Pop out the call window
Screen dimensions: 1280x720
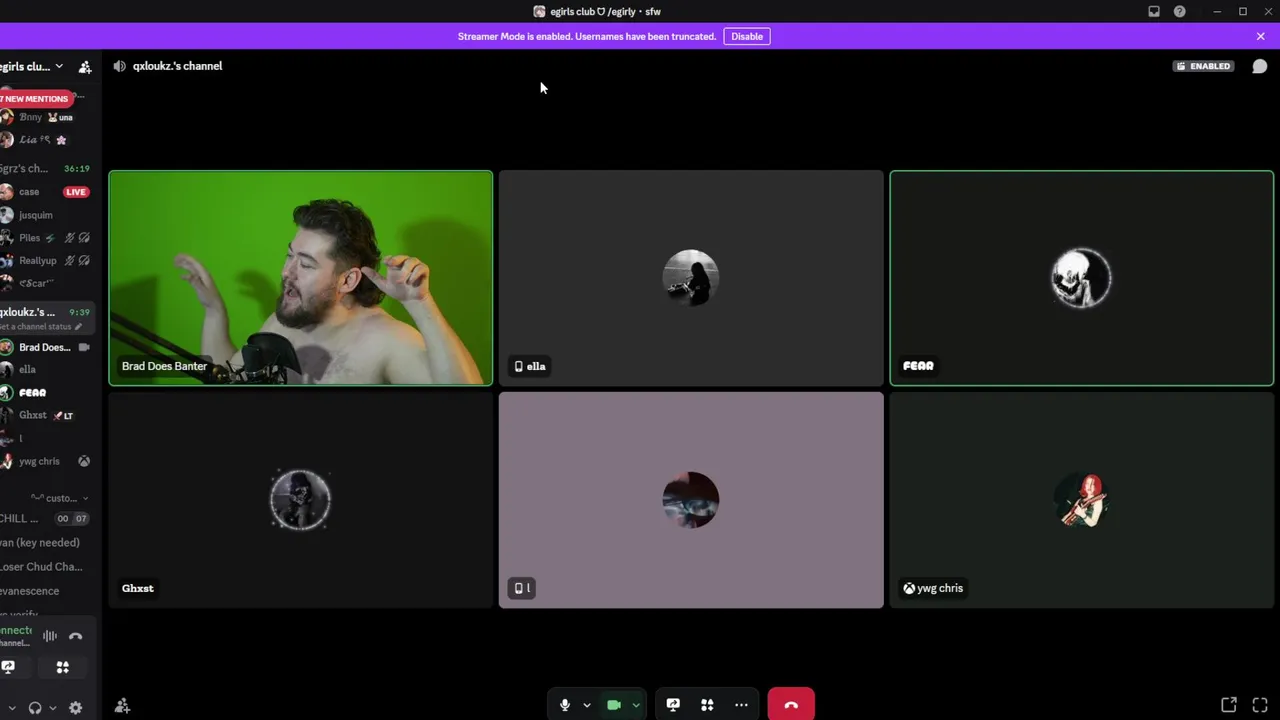click(1229, 705)
